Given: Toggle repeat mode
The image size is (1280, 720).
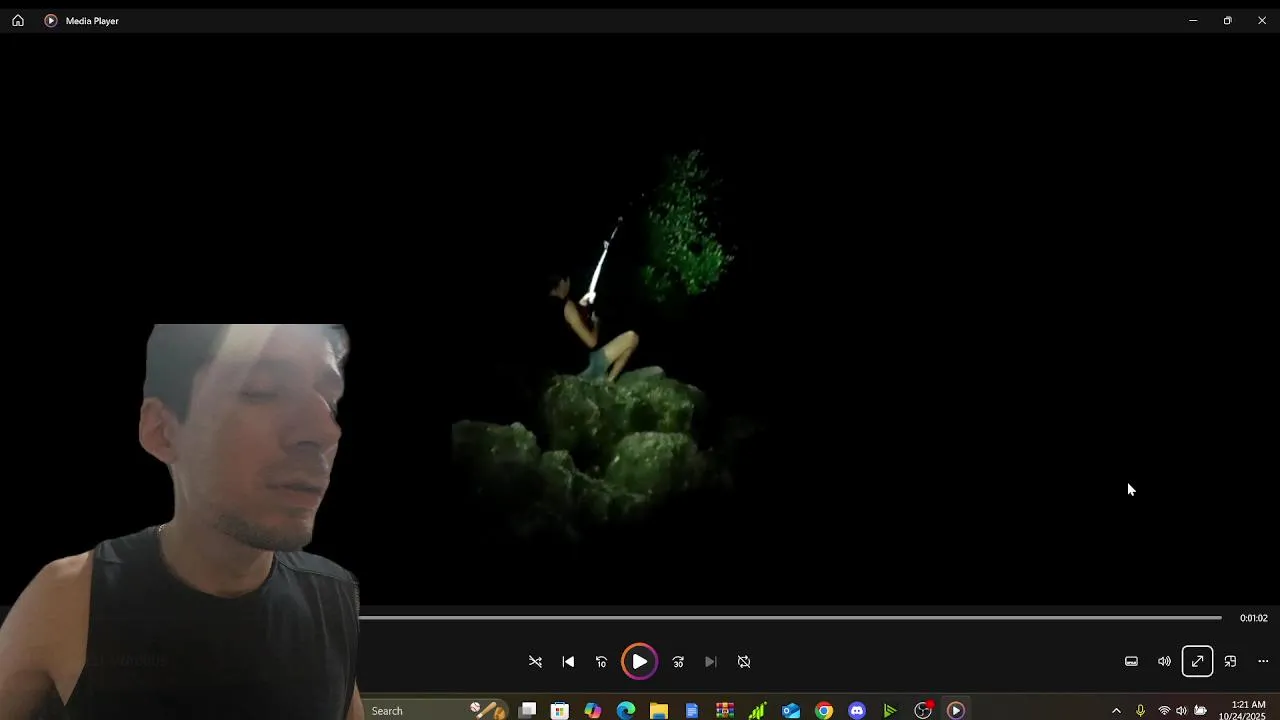Looking at the screenshot, I should [744, 661].
